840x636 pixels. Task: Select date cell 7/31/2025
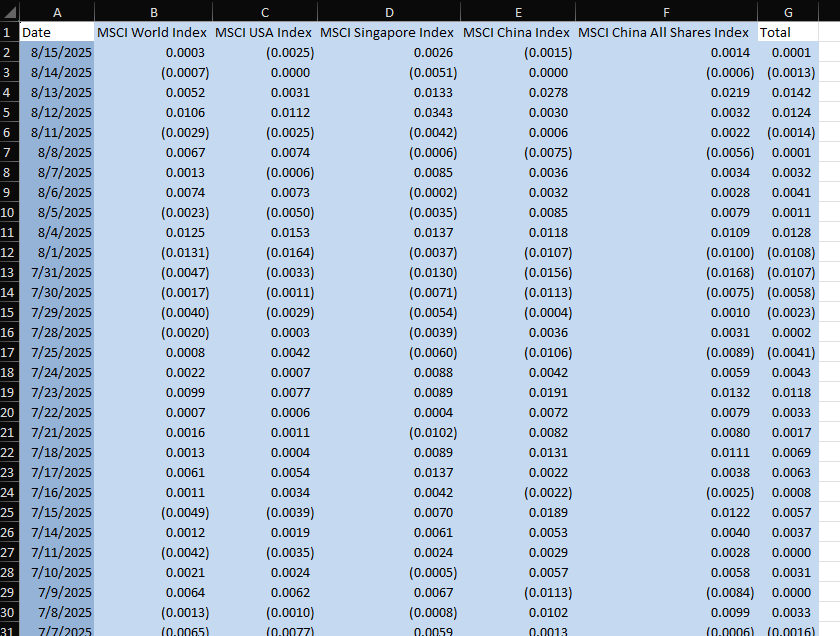57,272
